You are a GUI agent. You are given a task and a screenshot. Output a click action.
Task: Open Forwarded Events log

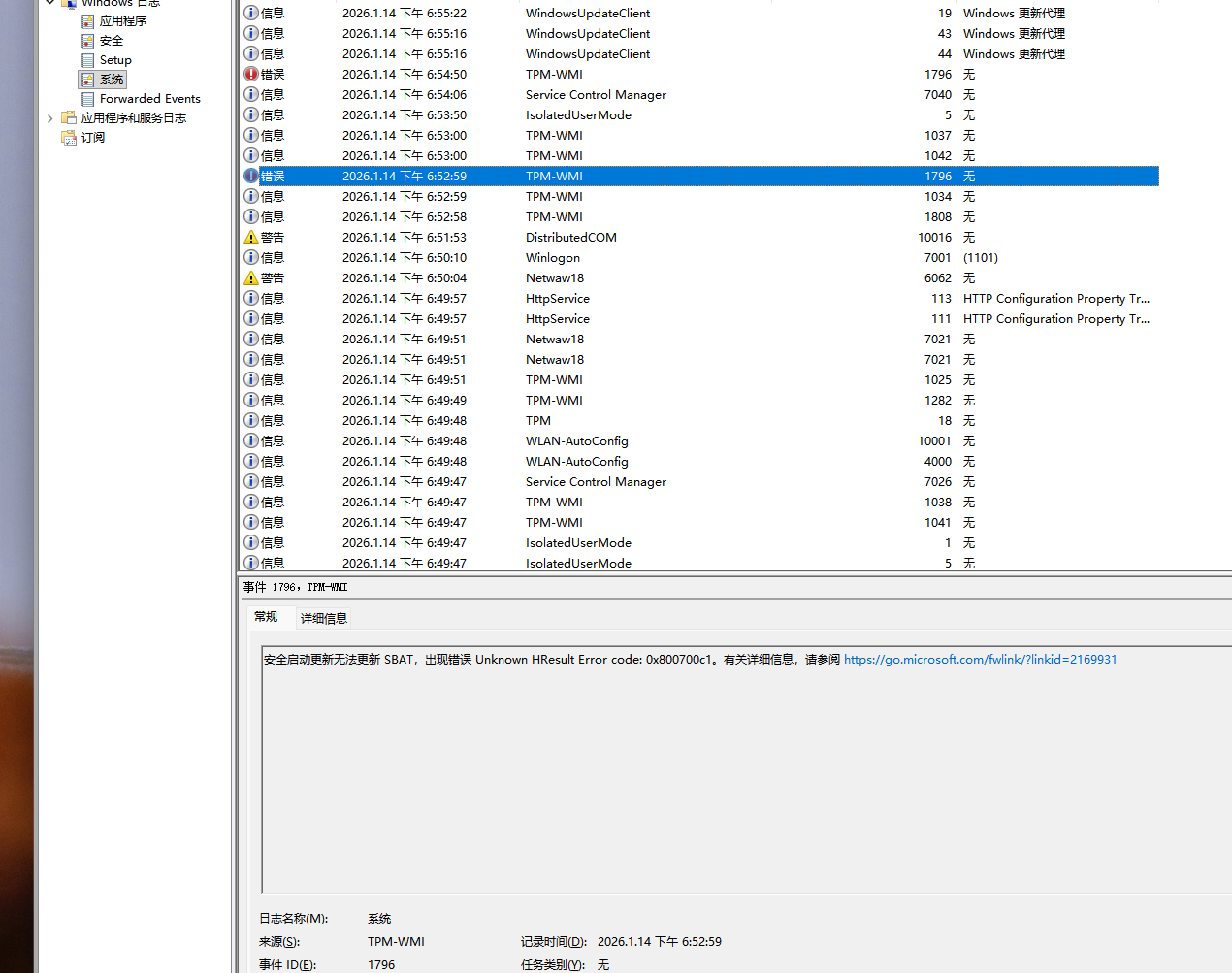pos(149,98)
